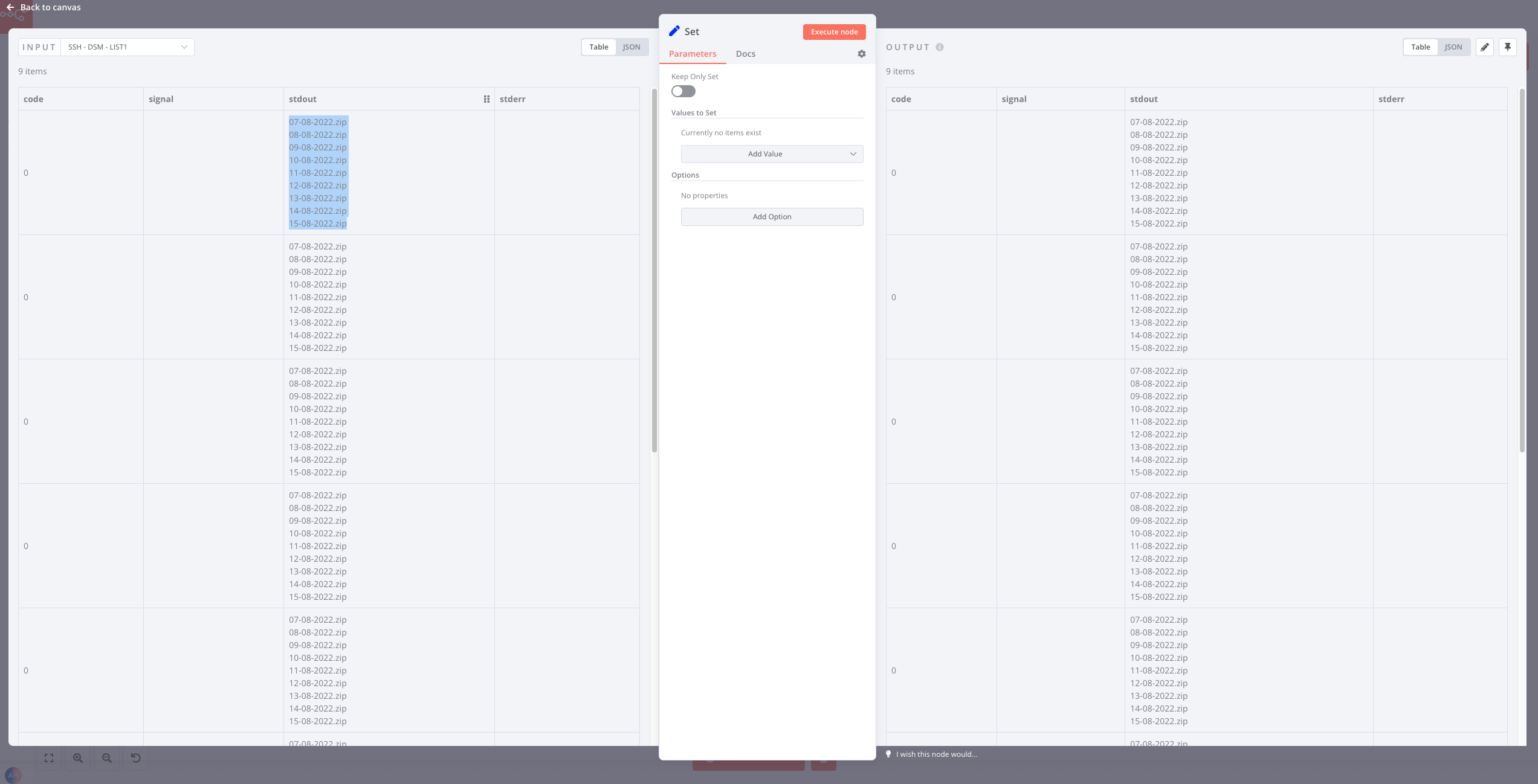This screenshot has width=1538, height=784.
Task: Click the output signal column header
Action: click(x=1061, y=99)
